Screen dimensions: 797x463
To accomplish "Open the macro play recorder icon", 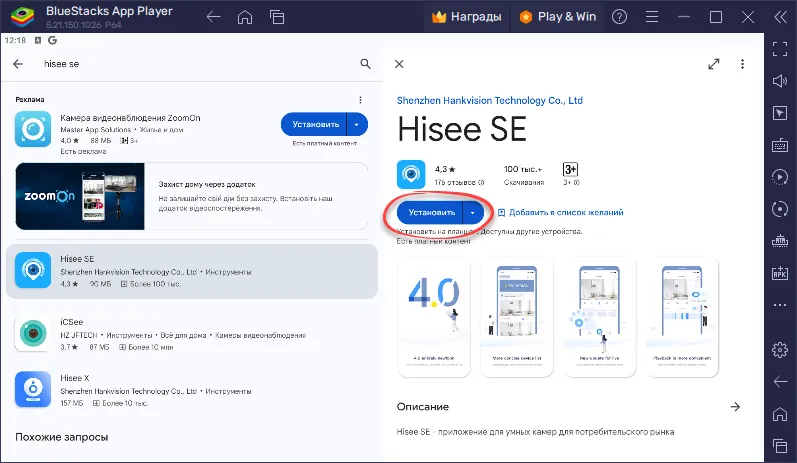I will click(780, 177).
